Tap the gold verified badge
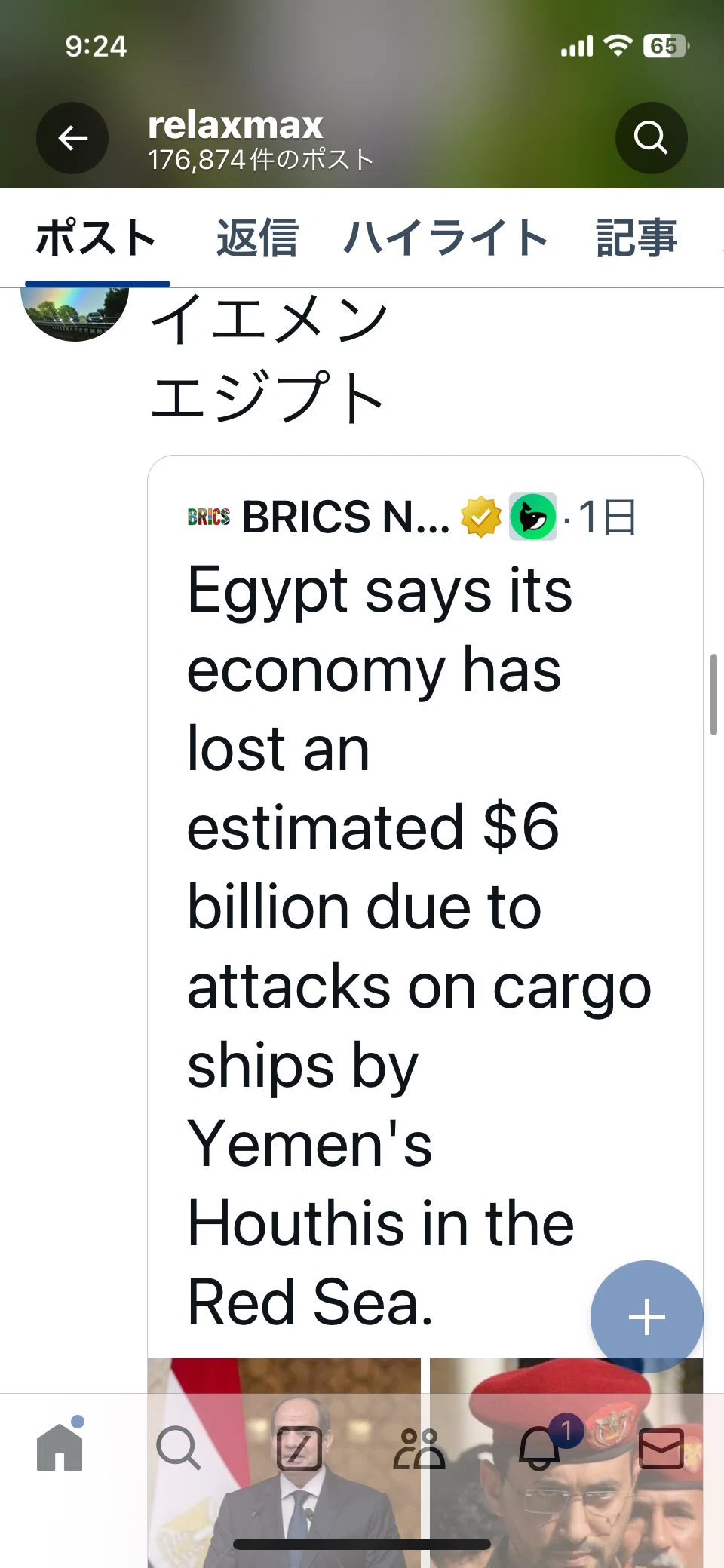Image resolution: width=724 pixels, height=1568 pixels. coord(481,517)
